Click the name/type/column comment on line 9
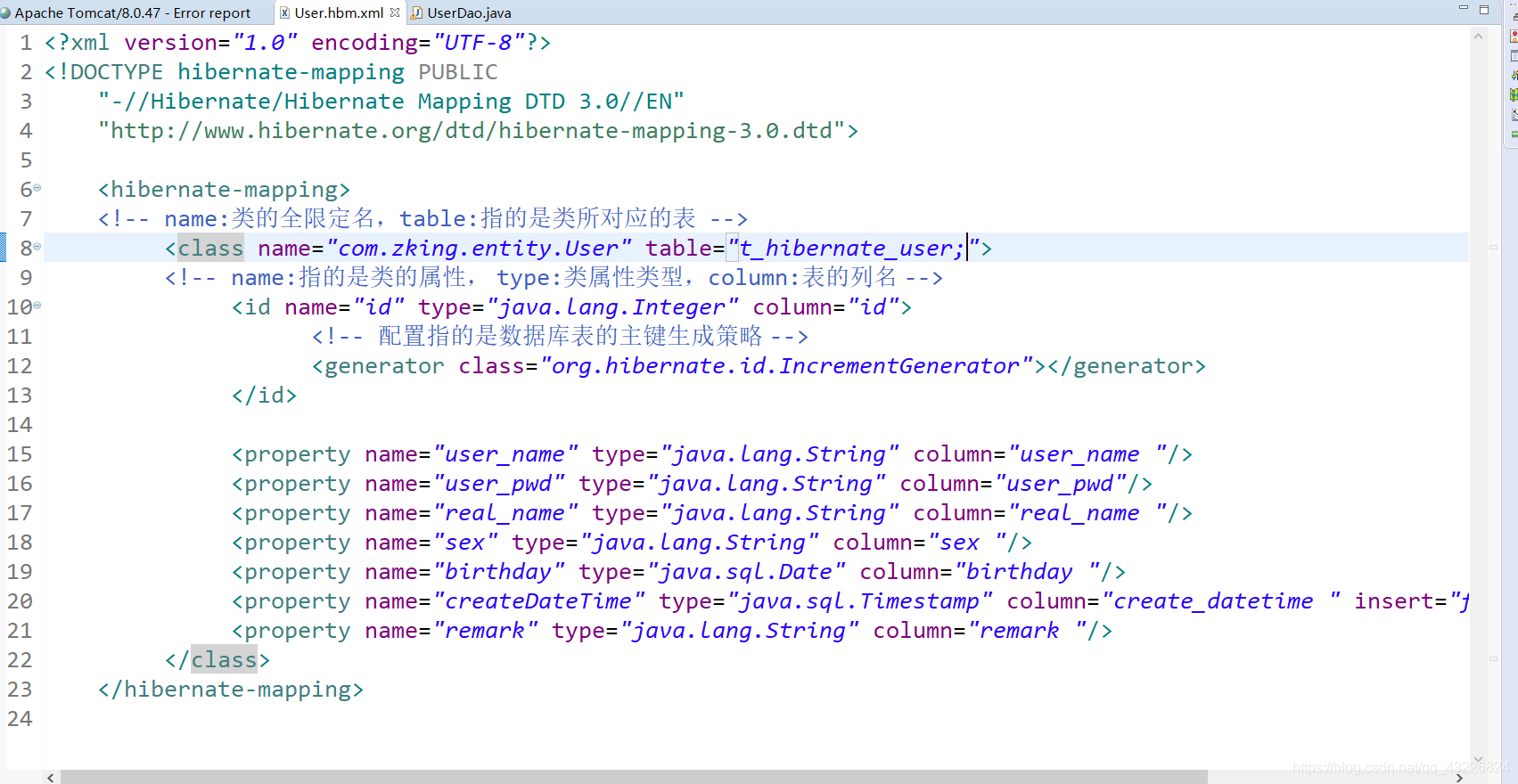 (x=554, y=277)
